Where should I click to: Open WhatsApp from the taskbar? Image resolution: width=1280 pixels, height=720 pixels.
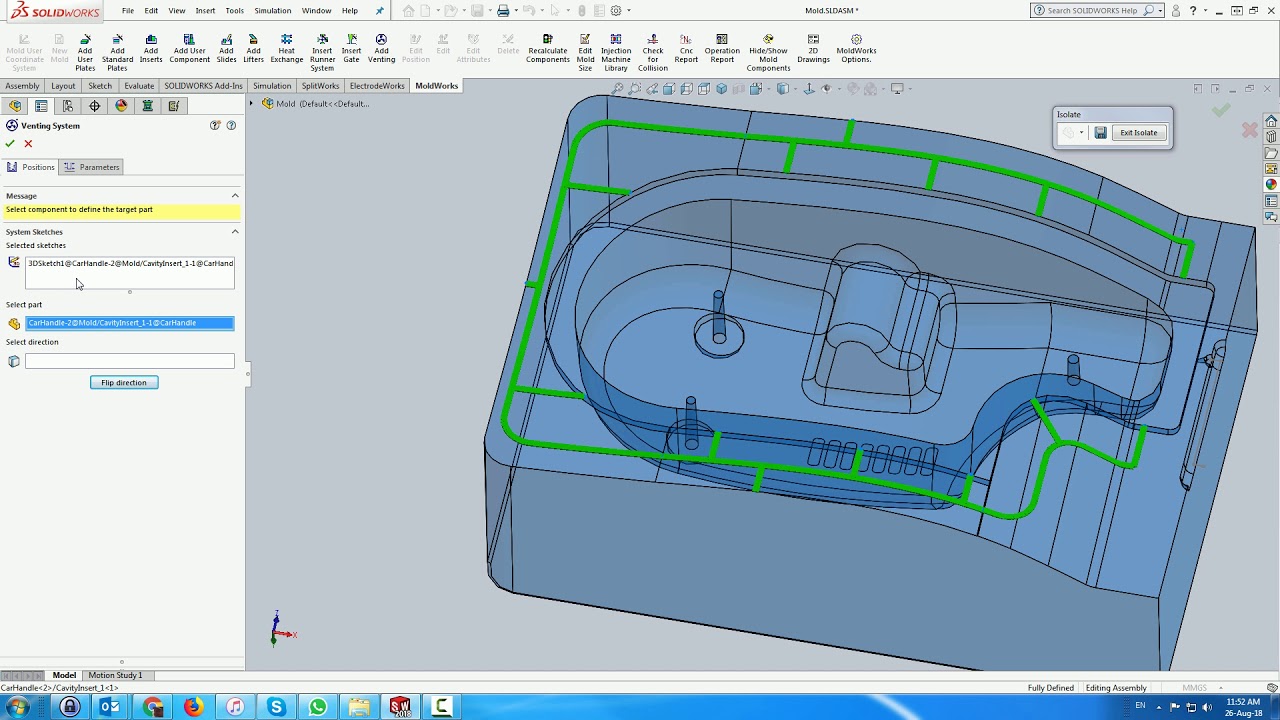tap(317, 707)
